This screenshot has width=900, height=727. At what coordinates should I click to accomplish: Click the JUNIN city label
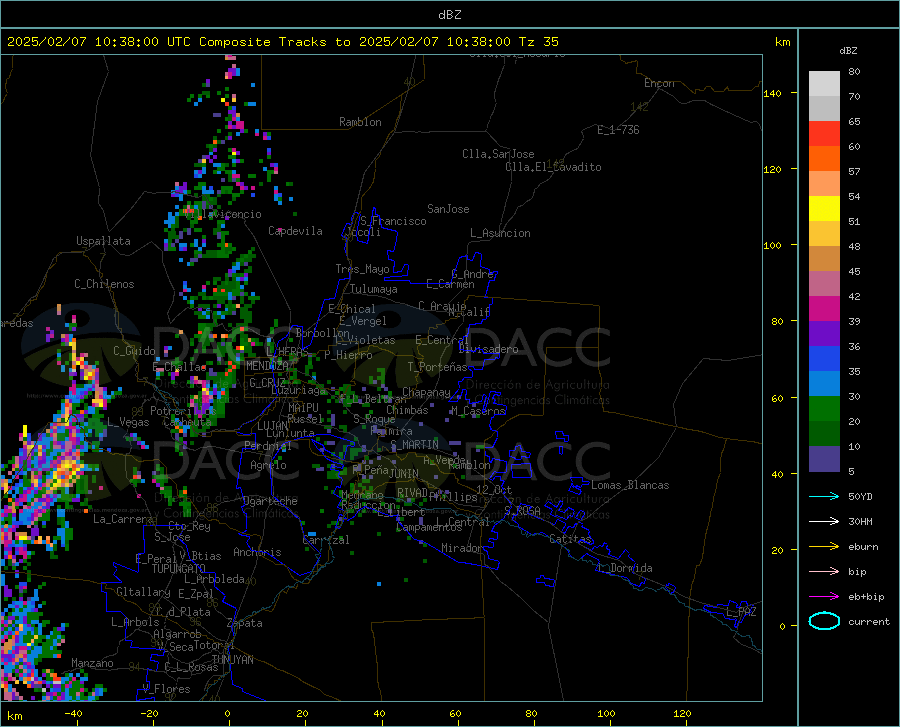pos(404,473)
